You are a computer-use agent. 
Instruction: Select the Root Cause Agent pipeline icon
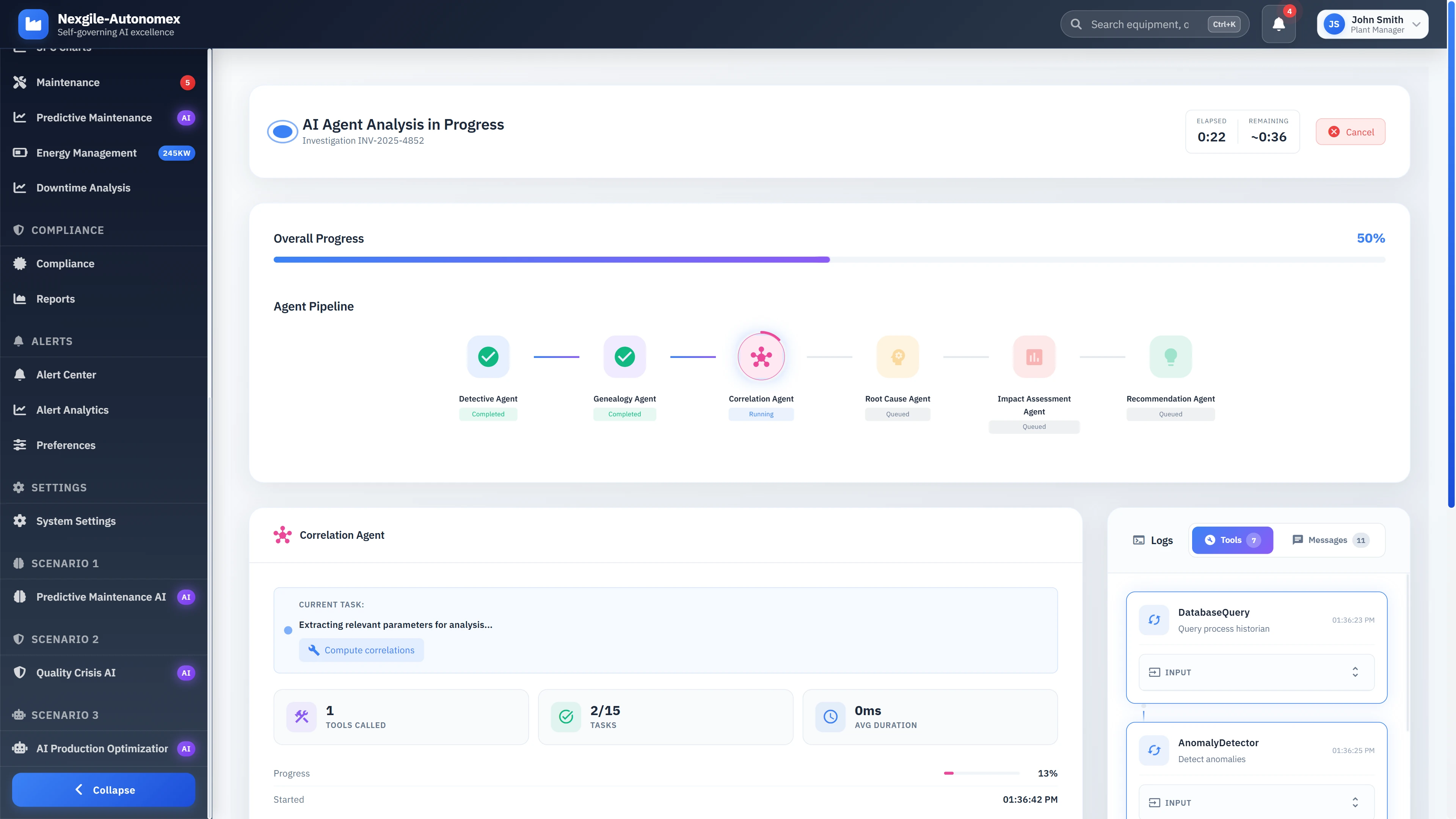(x=897, y=356)
